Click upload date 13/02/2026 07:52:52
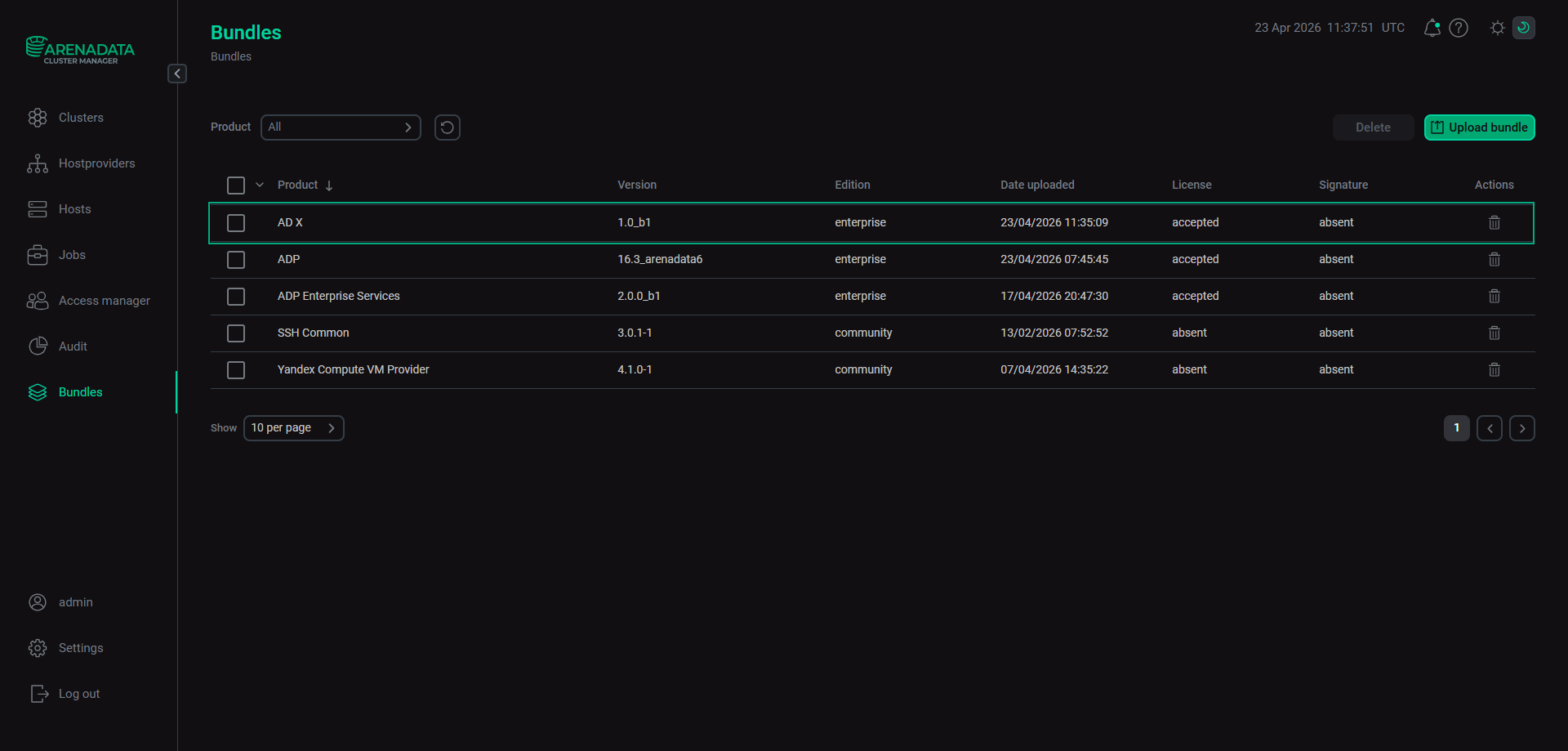This screenshot has height=751, width=1568. click(x=1054, y=333)
